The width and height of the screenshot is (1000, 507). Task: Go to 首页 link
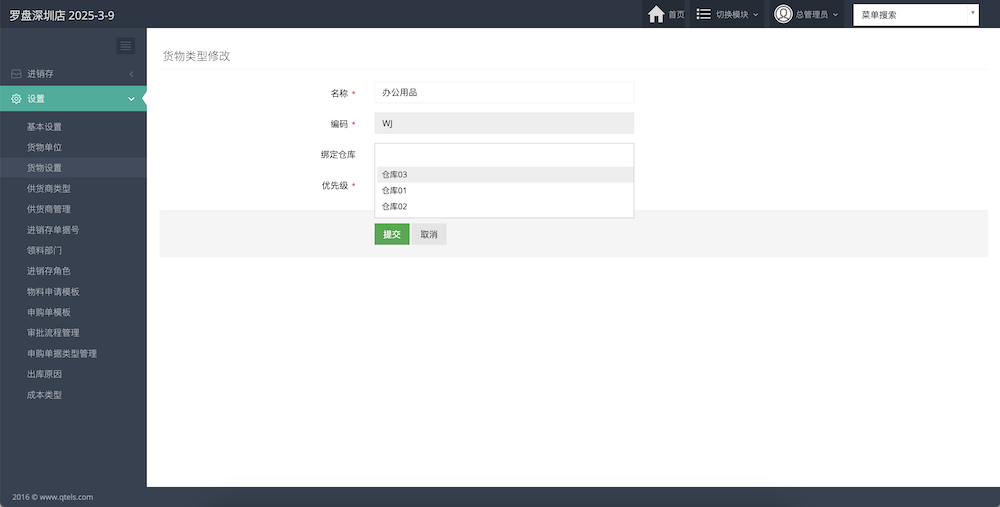[676, 15]
